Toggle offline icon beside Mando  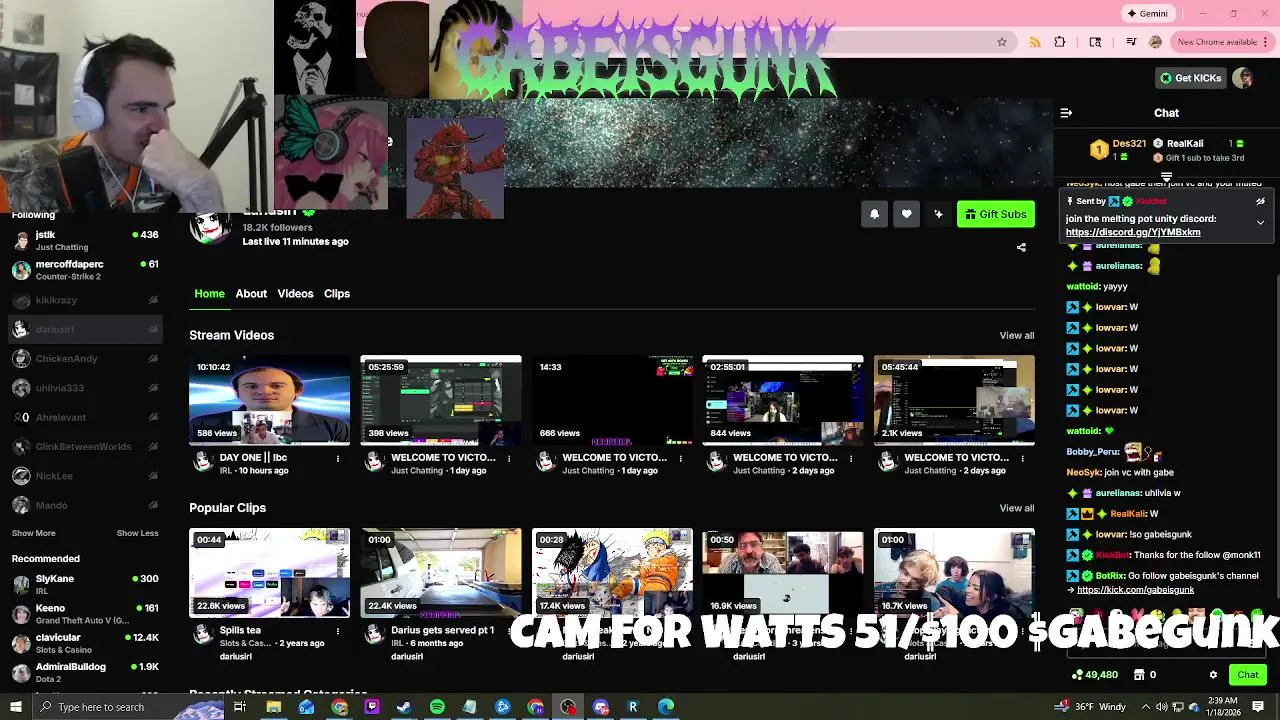153,505
